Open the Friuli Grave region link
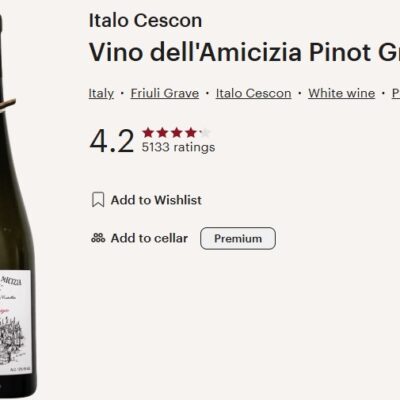 (165, 93)
